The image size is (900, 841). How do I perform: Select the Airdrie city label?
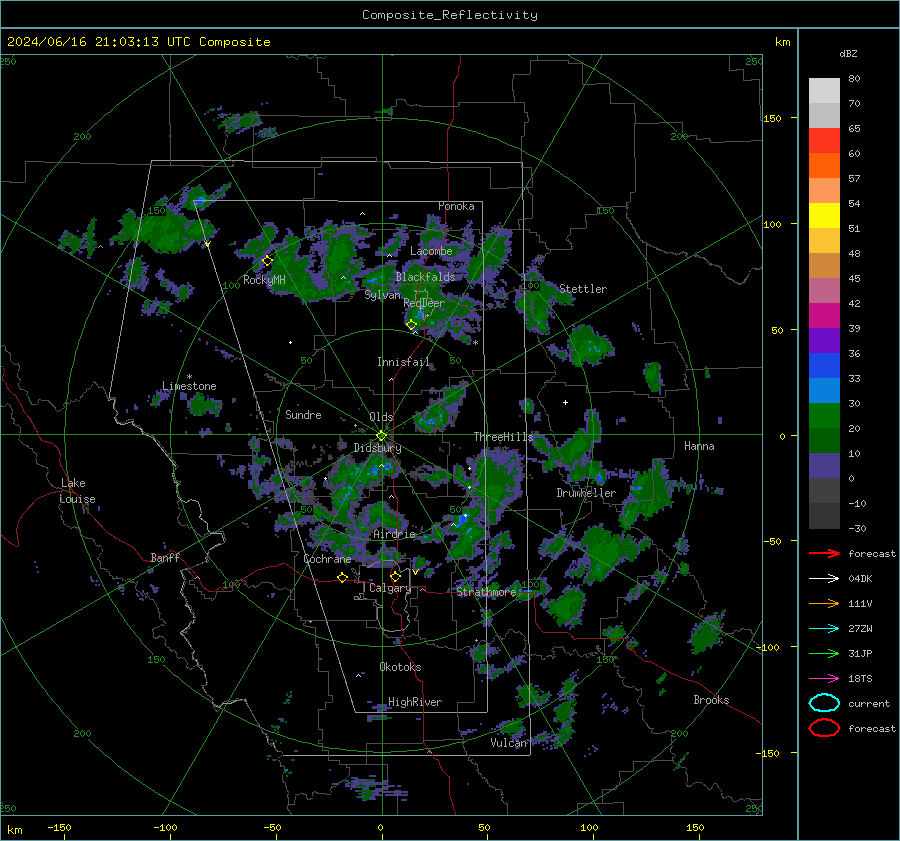(x=394, y=534)
